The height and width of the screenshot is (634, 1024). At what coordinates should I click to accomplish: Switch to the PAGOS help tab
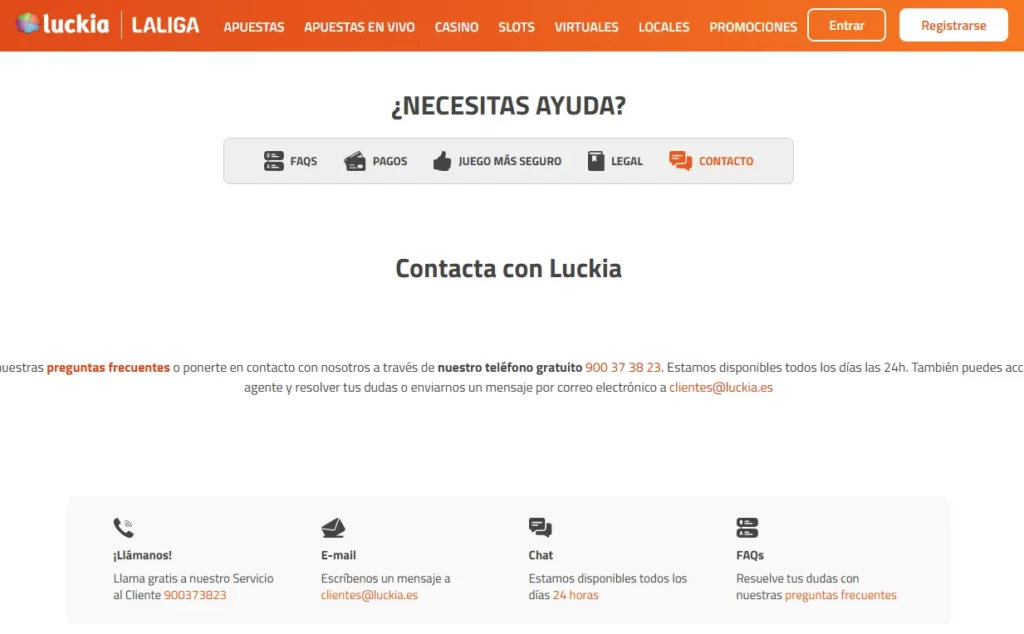(376, 161)
